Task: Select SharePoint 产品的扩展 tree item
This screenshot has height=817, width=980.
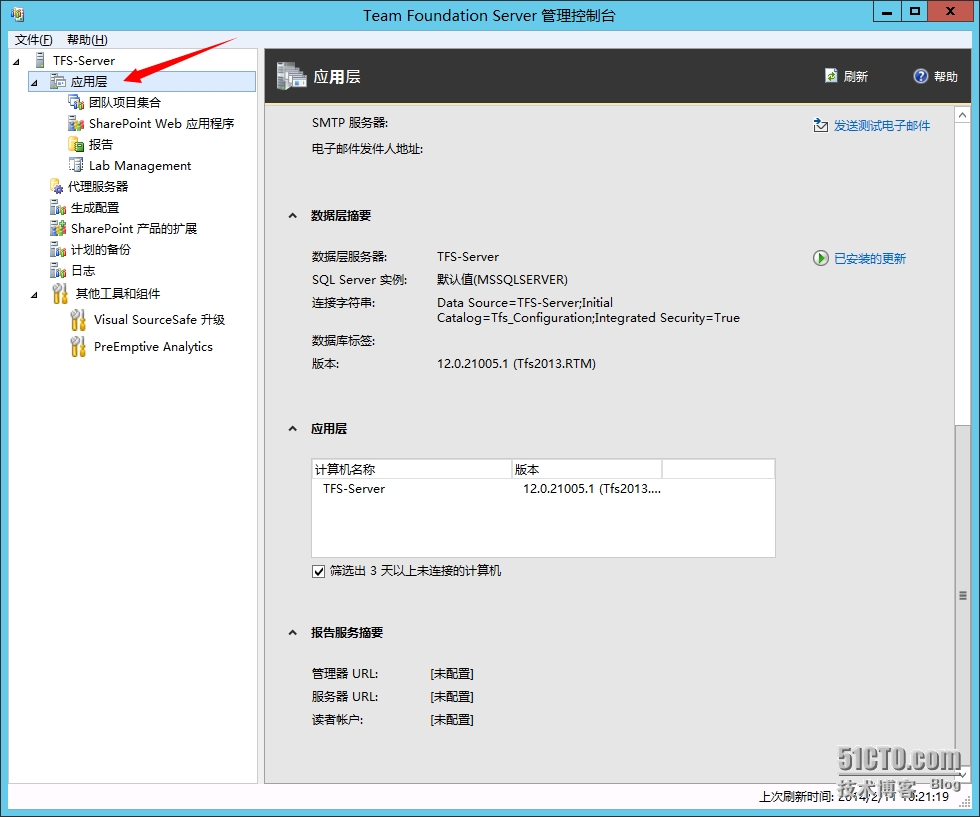Action: [x=134, y=228]
